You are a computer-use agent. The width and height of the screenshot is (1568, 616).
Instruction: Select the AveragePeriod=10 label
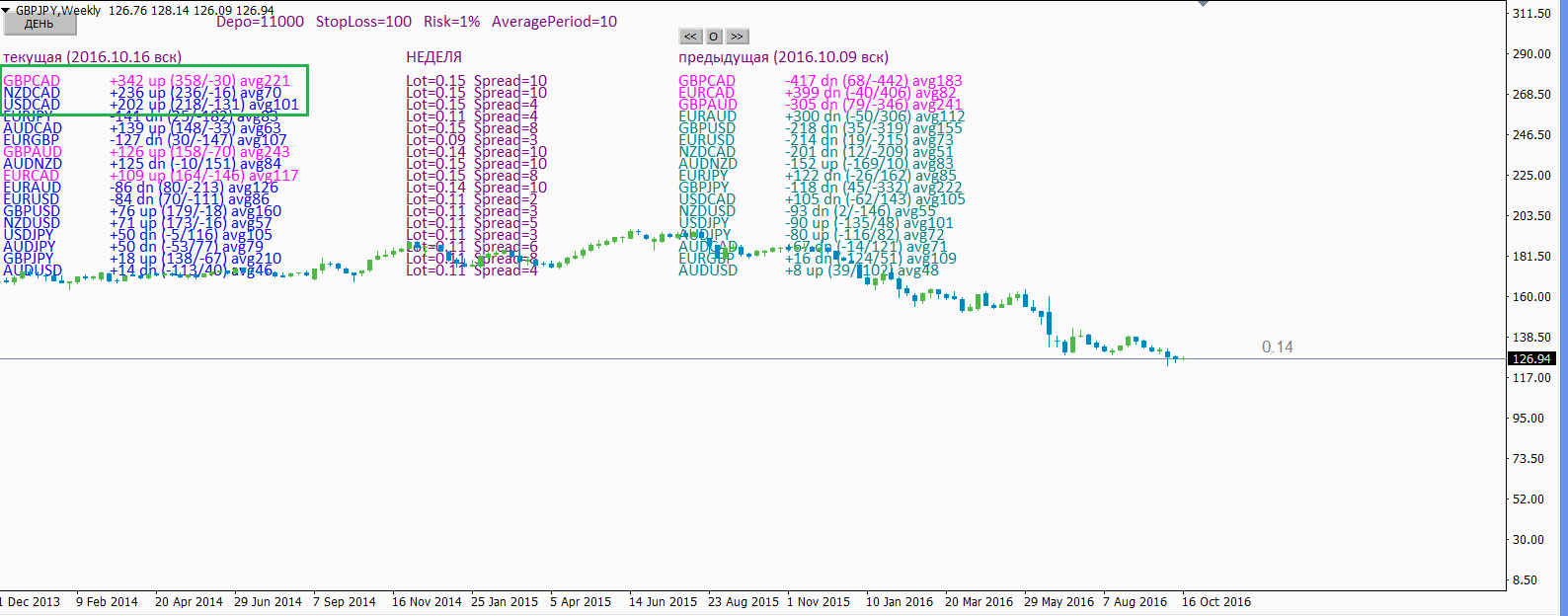(554, 22)
